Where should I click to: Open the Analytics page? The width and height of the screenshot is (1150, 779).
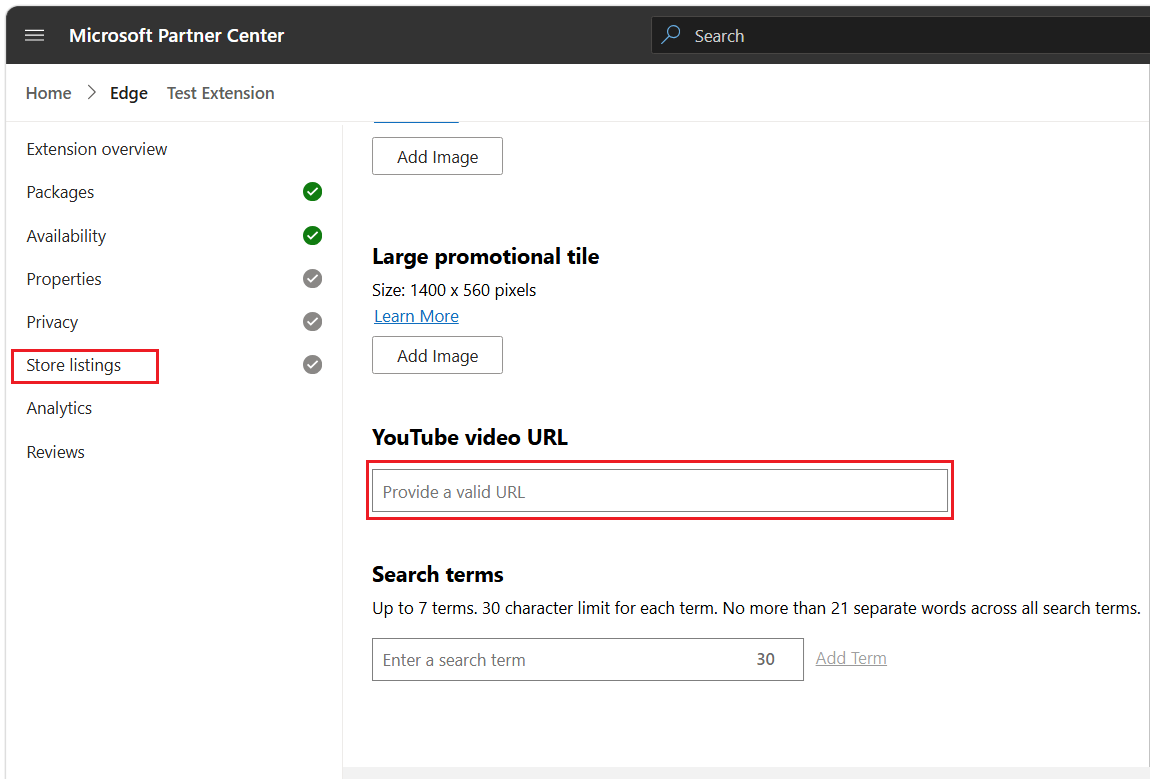[59, 409]
